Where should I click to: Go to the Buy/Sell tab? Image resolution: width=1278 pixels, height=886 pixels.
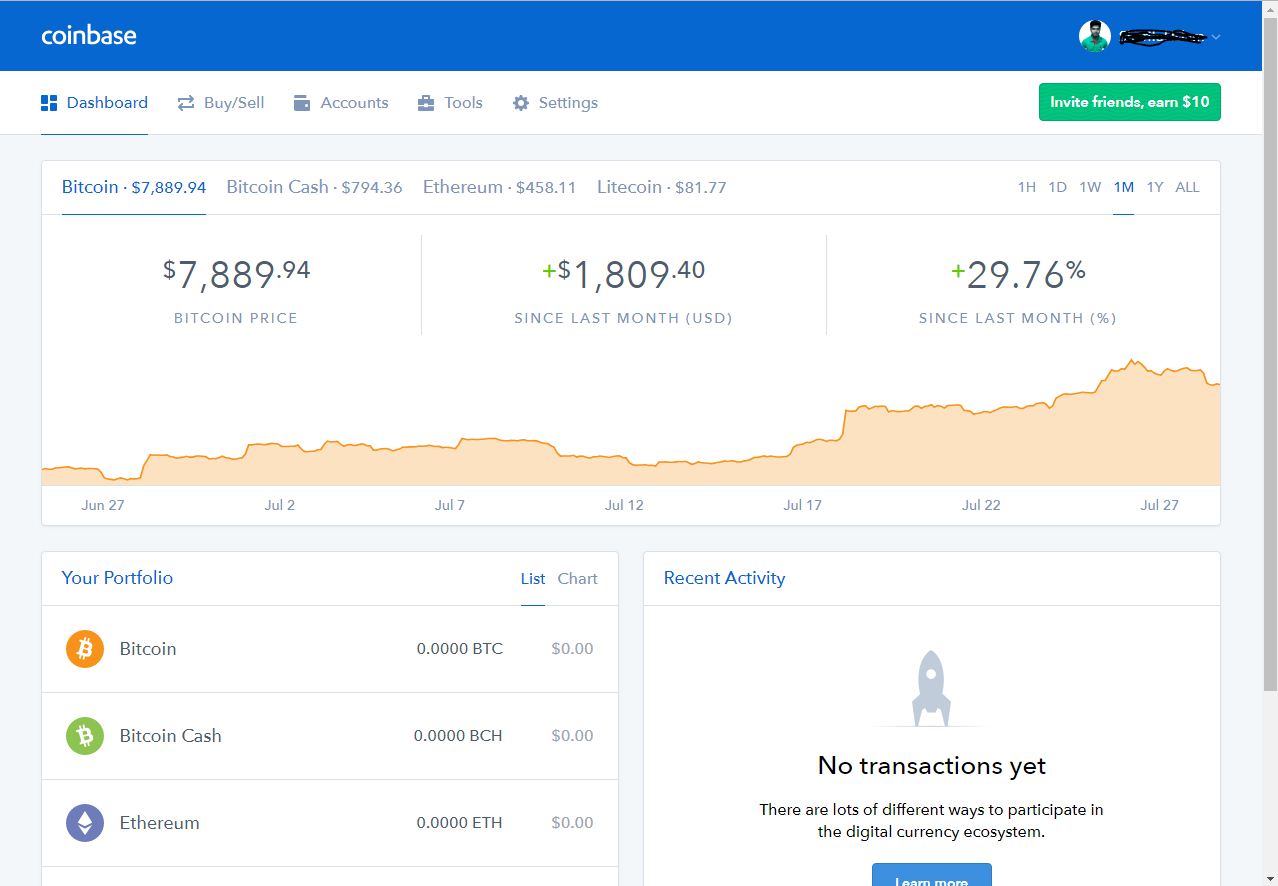pyautogui.click(x=221, y=103)
